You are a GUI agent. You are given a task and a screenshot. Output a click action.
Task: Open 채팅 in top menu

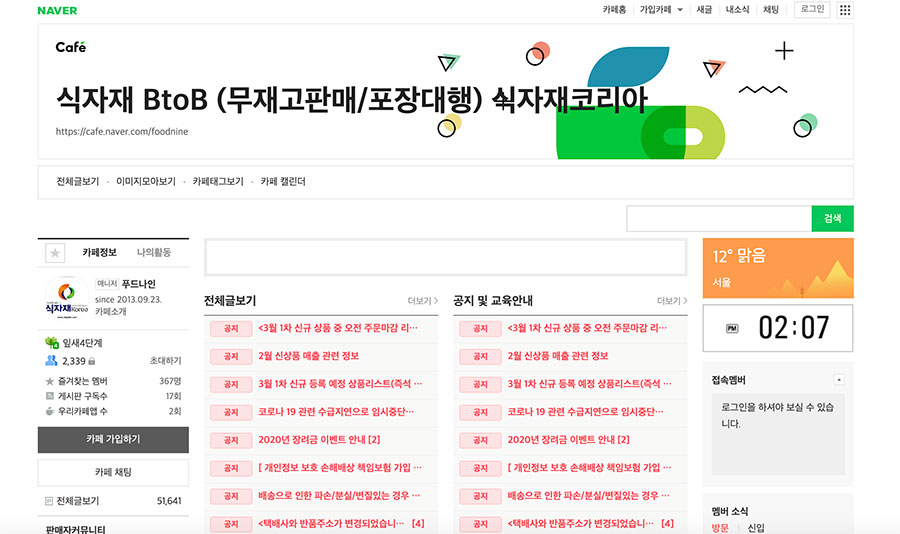[771, 10]
